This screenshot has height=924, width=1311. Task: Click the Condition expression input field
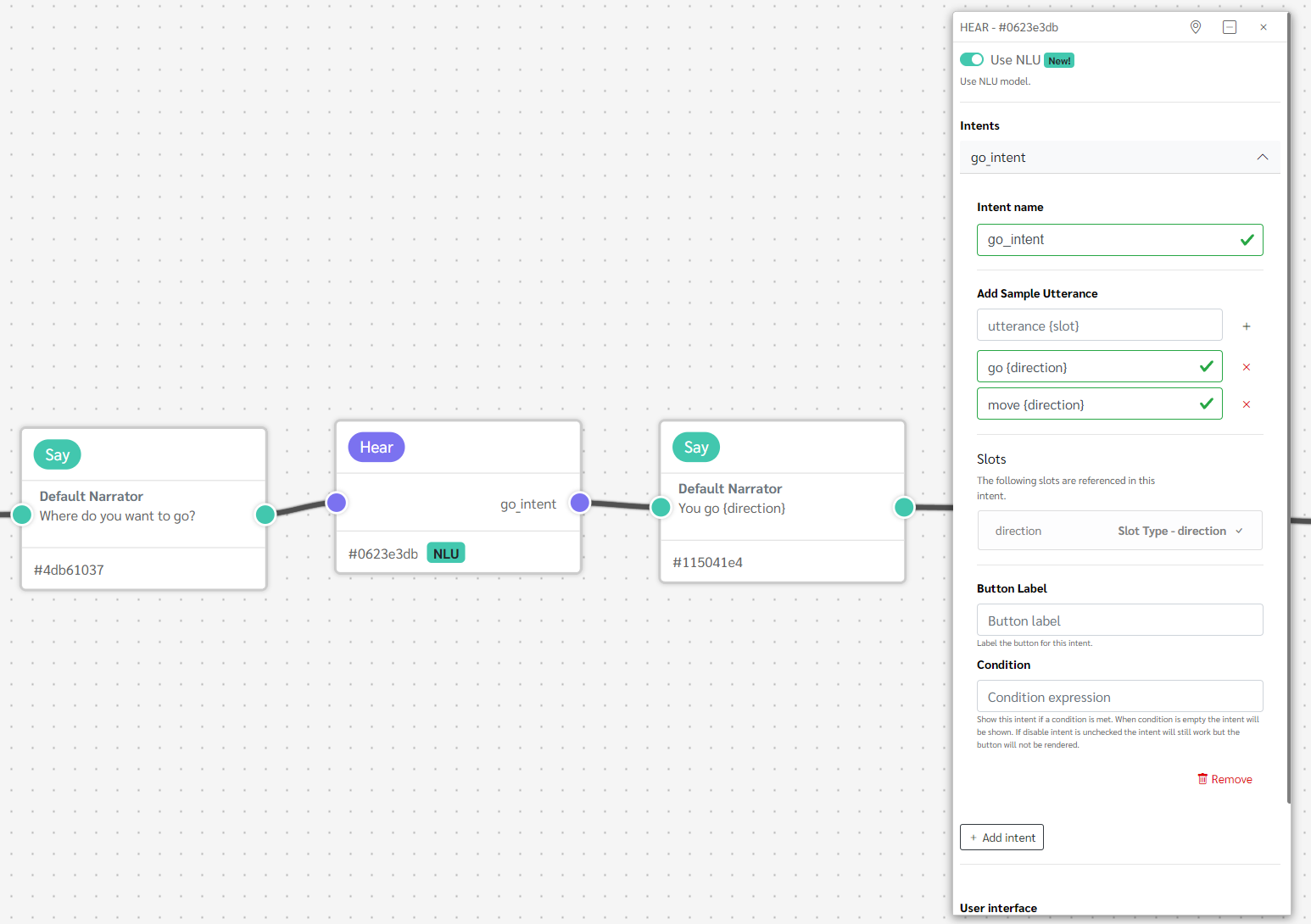1119,697
